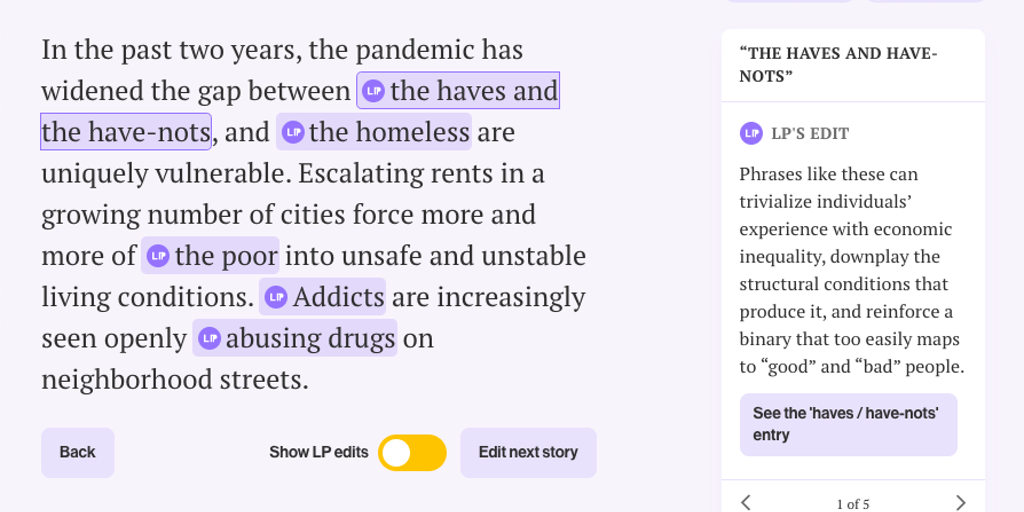The height and width of the screenshot is (512, 1024).
Task: Select the highlighted phrase "the homeless"
Action: (x=388, y=132)
